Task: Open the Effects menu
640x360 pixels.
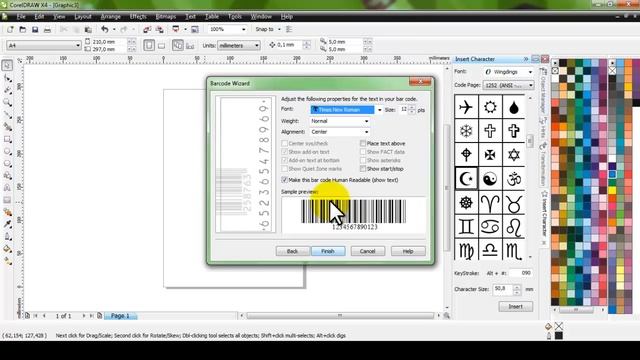Action: point(138,17)
